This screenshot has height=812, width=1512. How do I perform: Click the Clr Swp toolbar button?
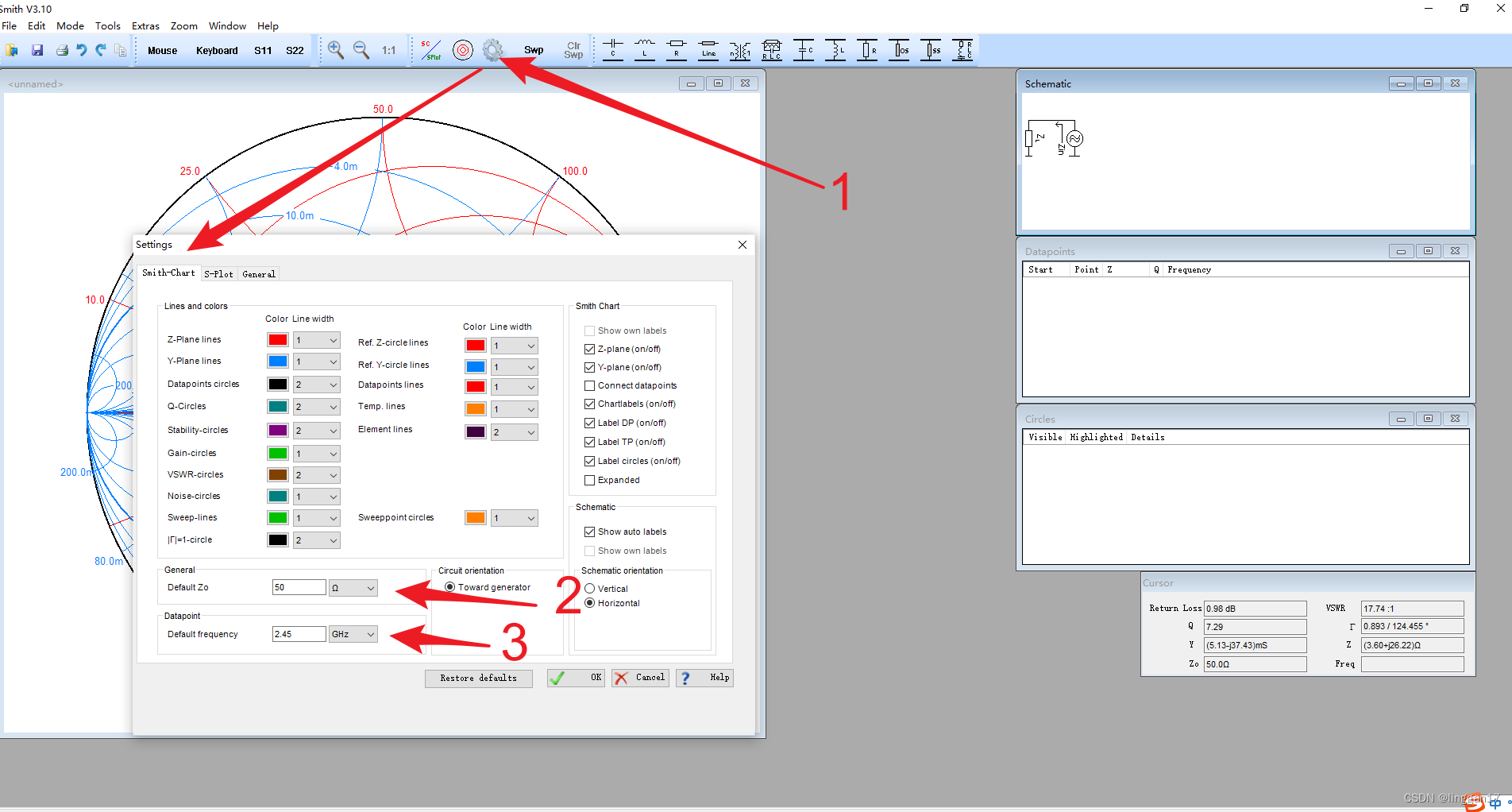click(573, 50)
